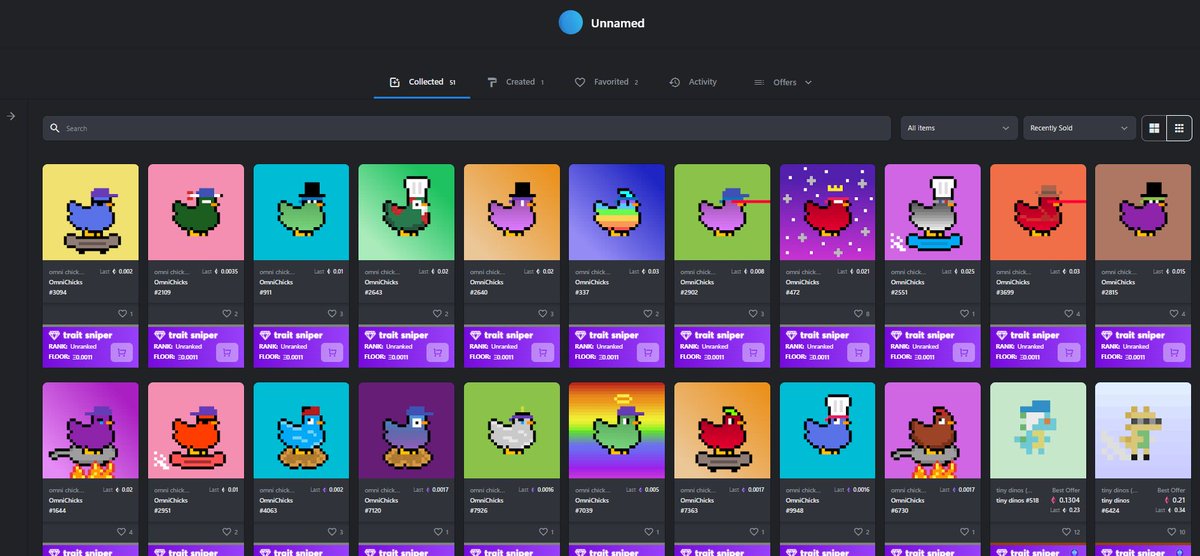This screenshot has height=556, width=1200.
Task: Use the cart button for OmniChicks #2643
Action: click(x=438, y=352)
